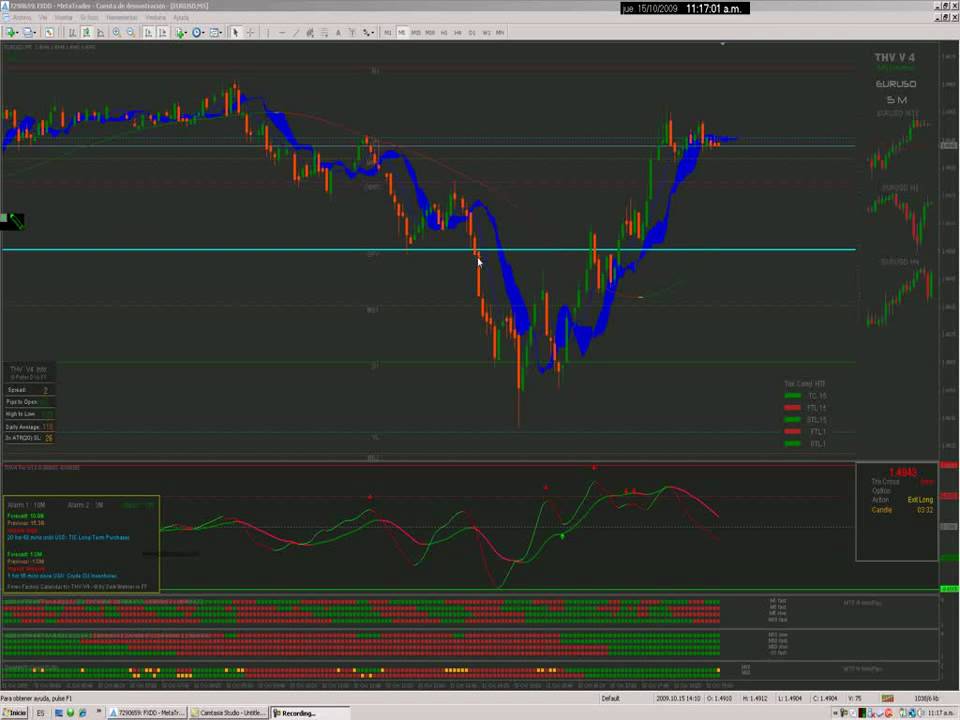Click the 'Alarm 1 : 10M' label
The width and height of the screenshot is (960, 720).
(x=26, y=505)
